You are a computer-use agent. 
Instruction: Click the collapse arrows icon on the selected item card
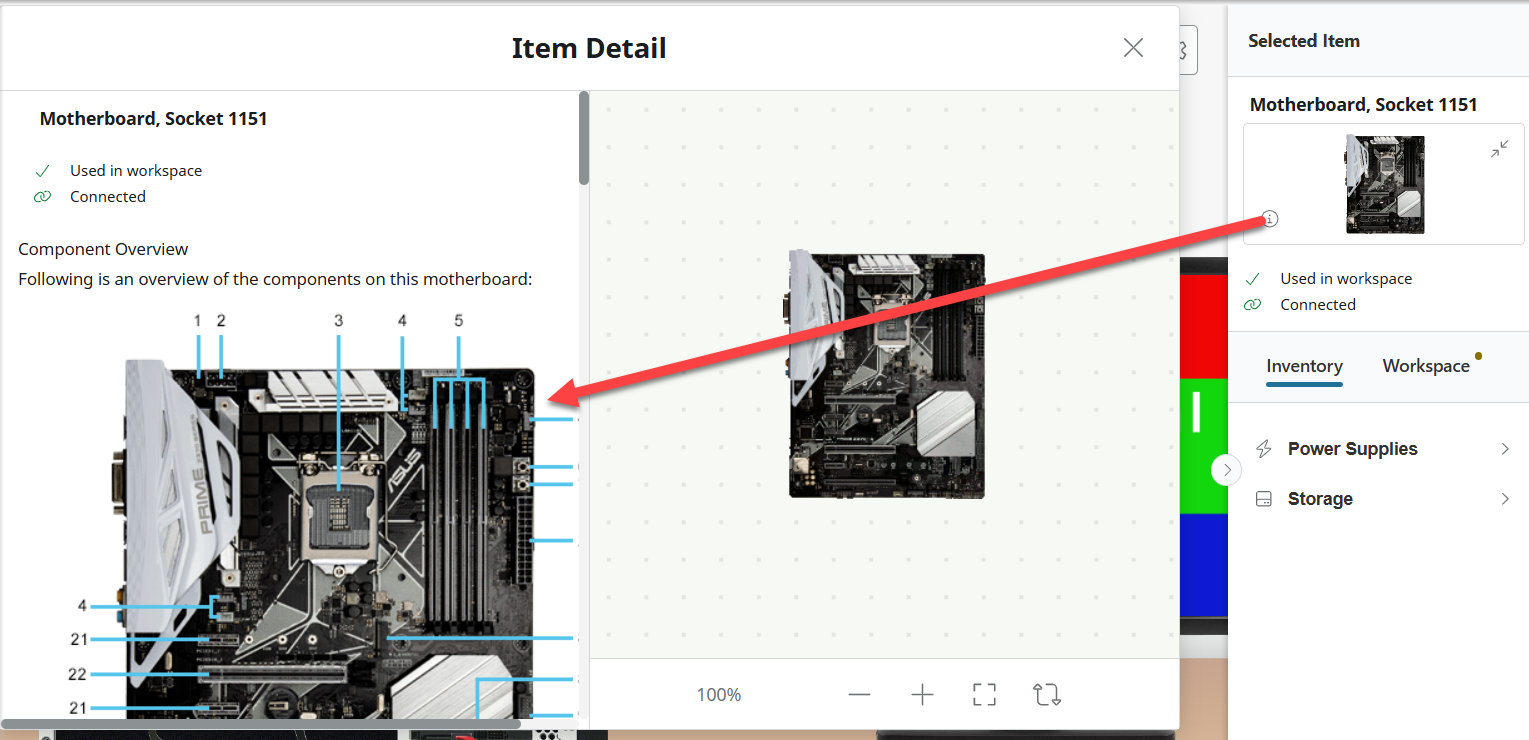[x=1500, y=149]
